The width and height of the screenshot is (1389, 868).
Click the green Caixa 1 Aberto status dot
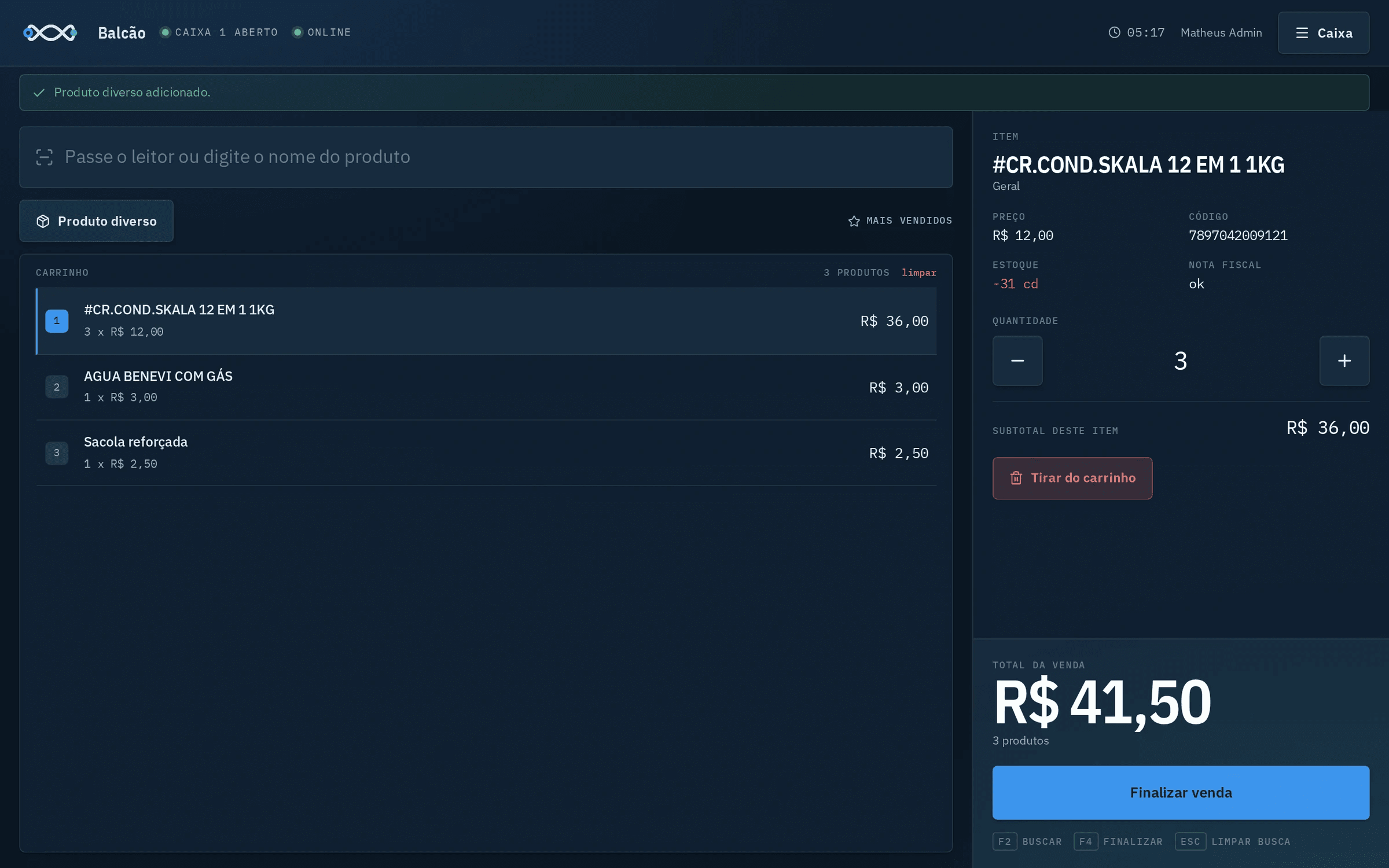(165, 32)
